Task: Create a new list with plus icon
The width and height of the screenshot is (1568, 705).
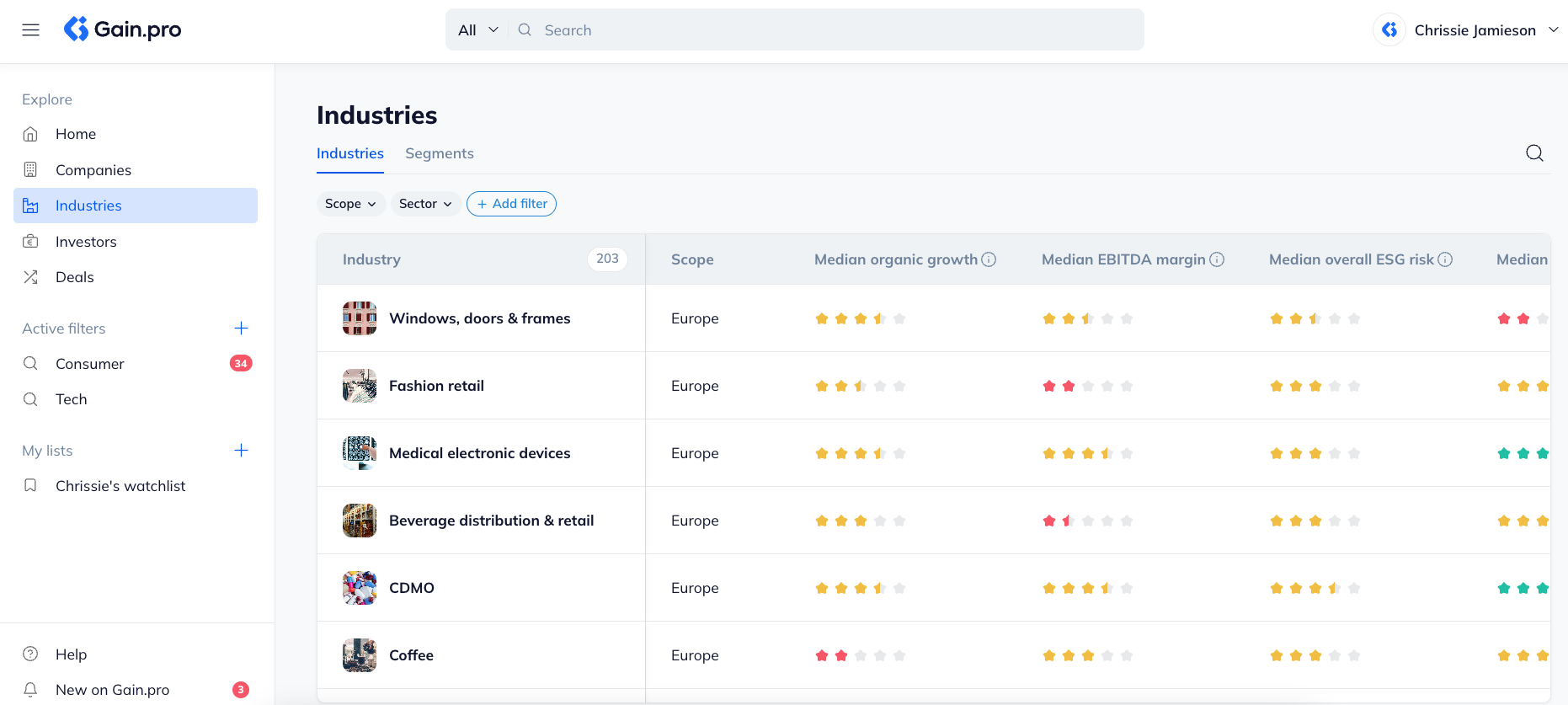Action: coord(241,451)
